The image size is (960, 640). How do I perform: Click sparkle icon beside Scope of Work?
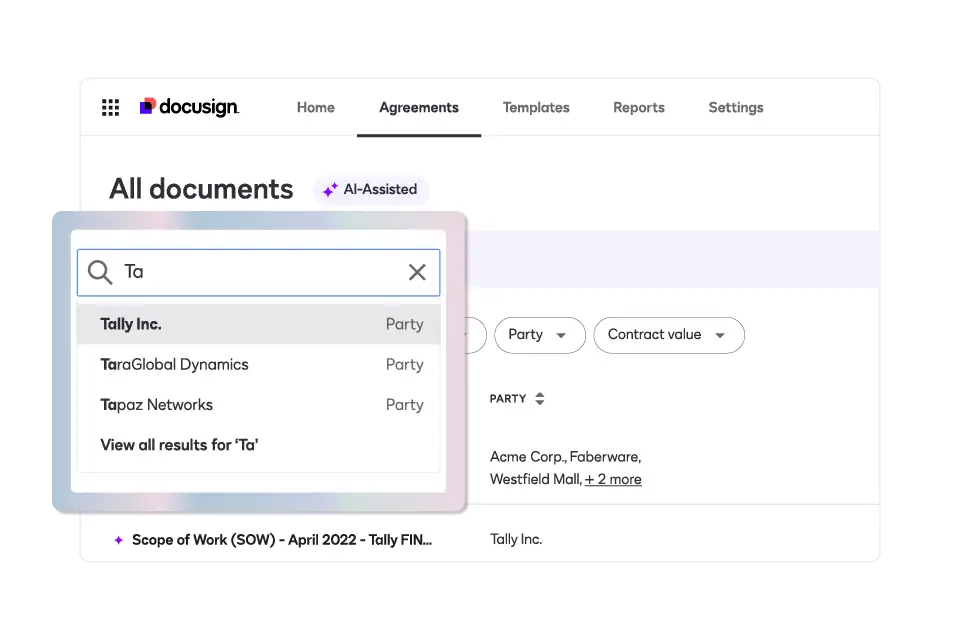click(x=118, y=540)
